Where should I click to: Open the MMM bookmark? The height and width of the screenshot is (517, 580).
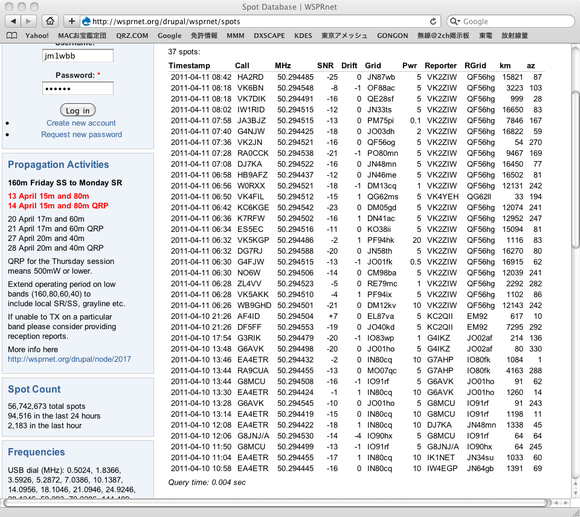pos(235,36)
